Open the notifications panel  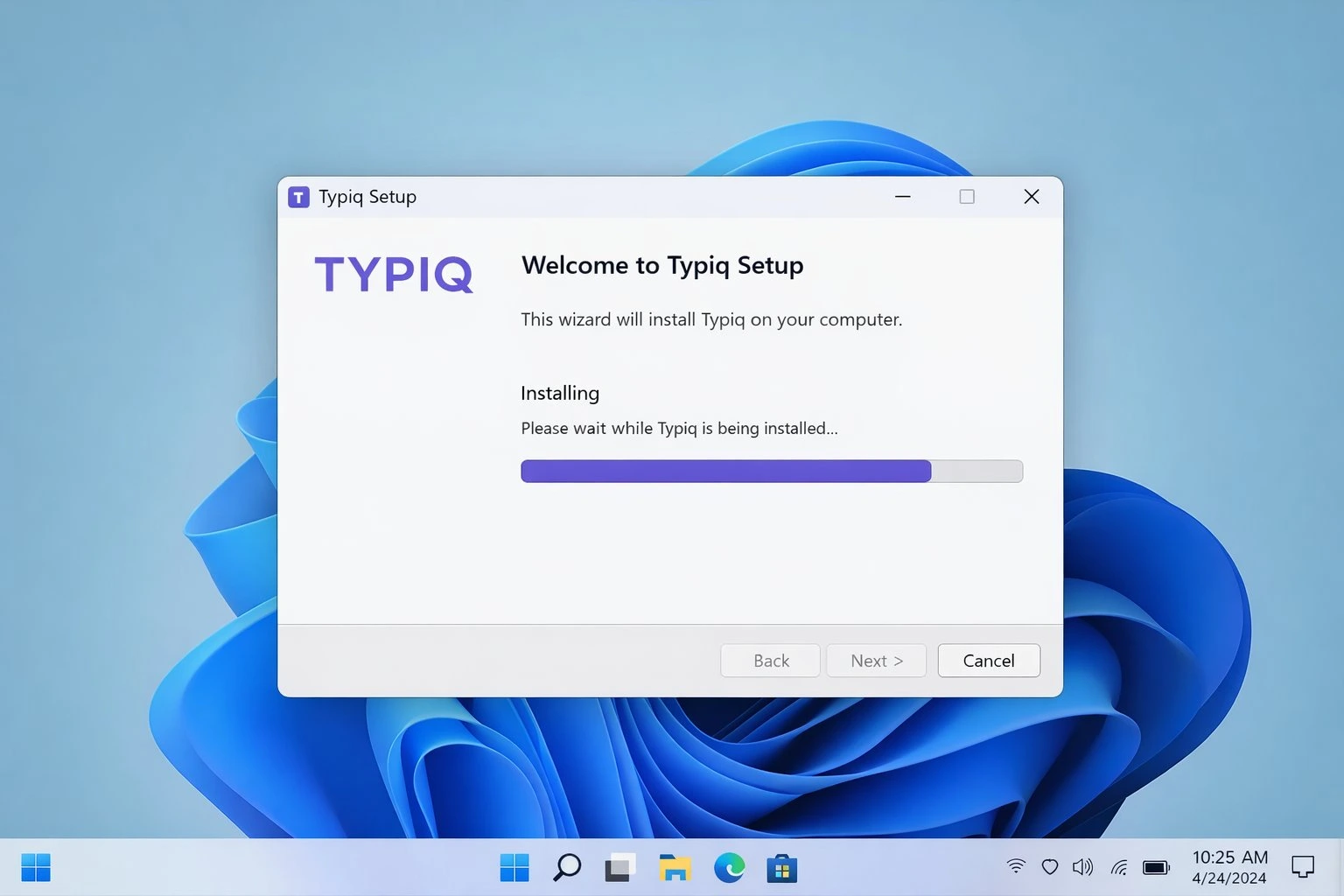[x=1303, y=866]
